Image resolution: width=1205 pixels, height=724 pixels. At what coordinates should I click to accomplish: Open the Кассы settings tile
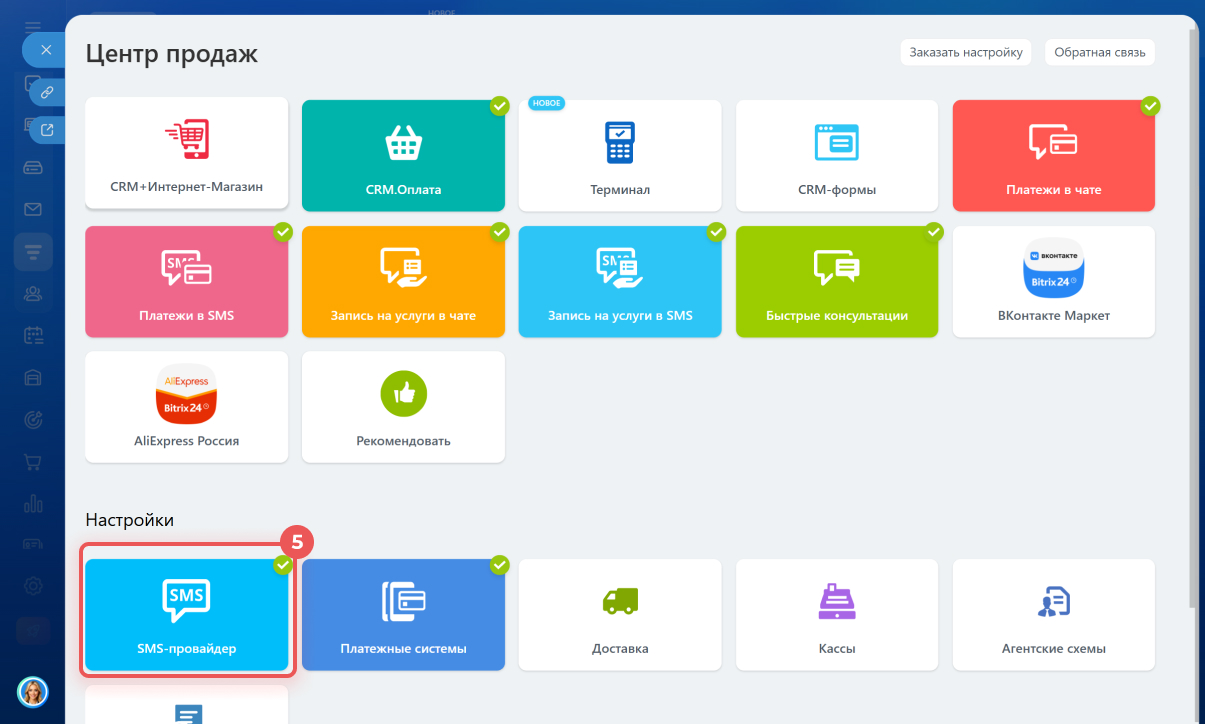pos(837,613)
